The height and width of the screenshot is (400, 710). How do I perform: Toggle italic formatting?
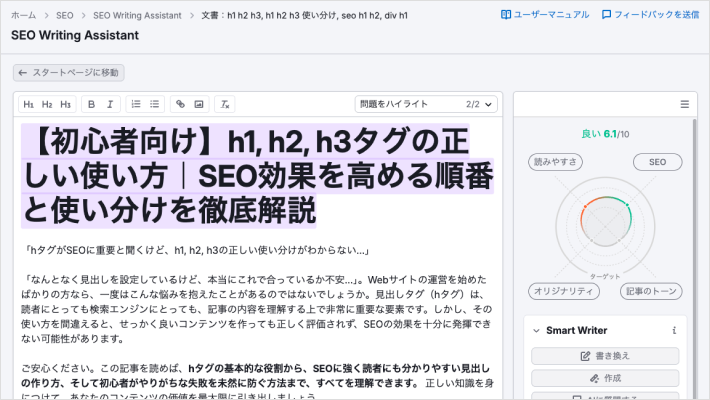coord(110,104)
